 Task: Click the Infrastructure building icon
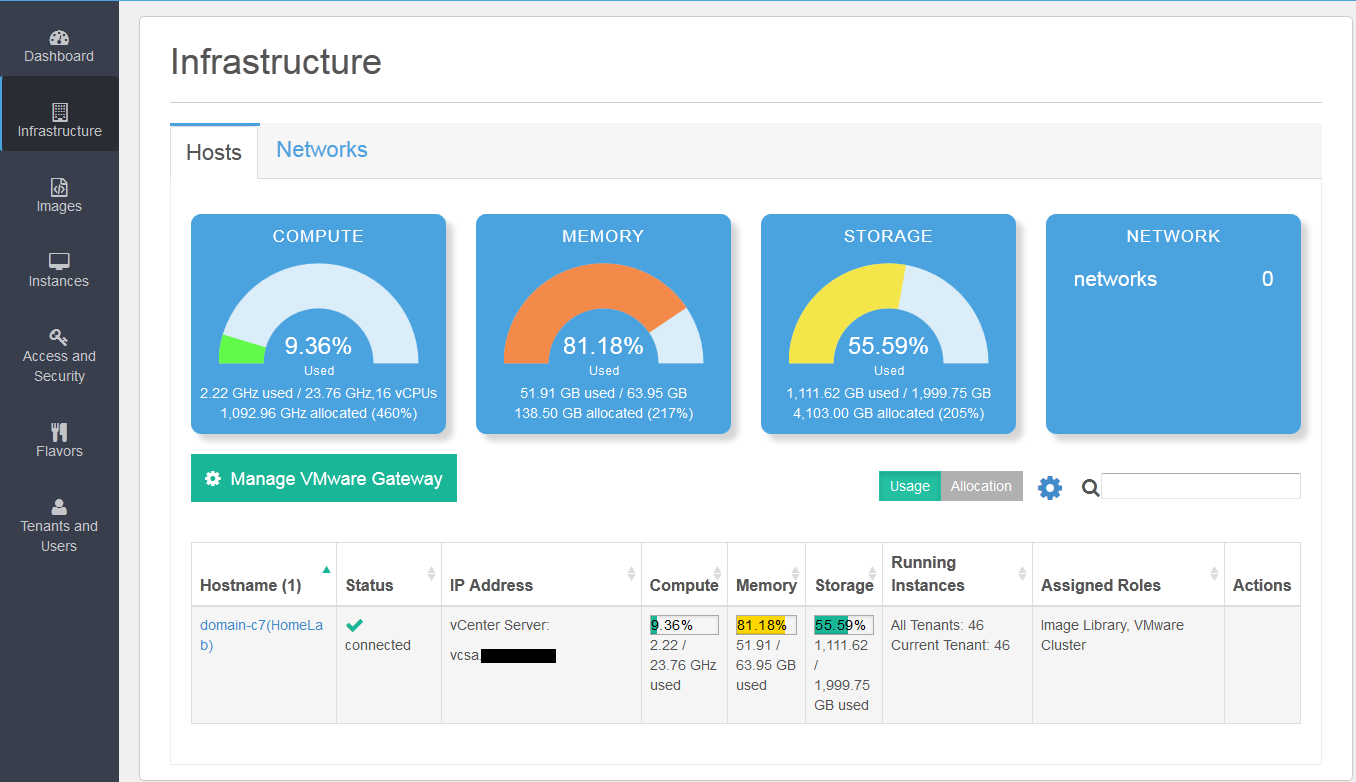(59, 112)
